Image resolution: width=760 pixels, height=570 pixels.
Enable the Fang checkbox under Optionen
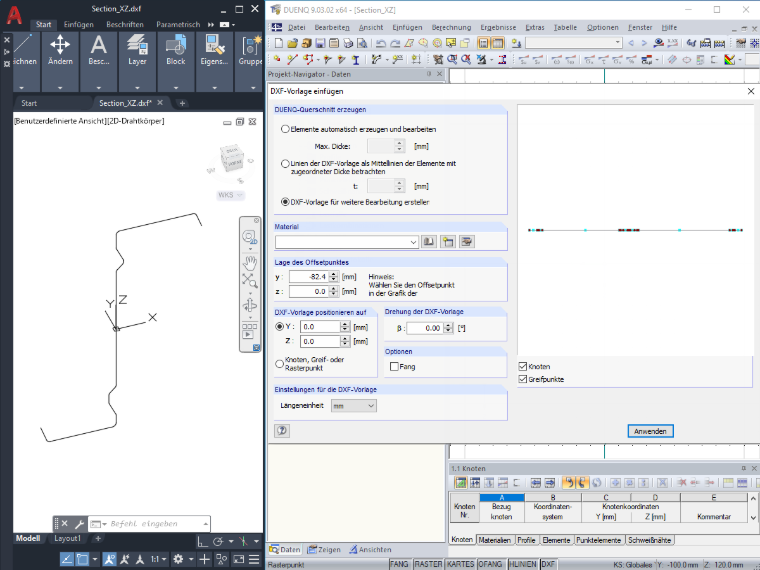point(394,366)
